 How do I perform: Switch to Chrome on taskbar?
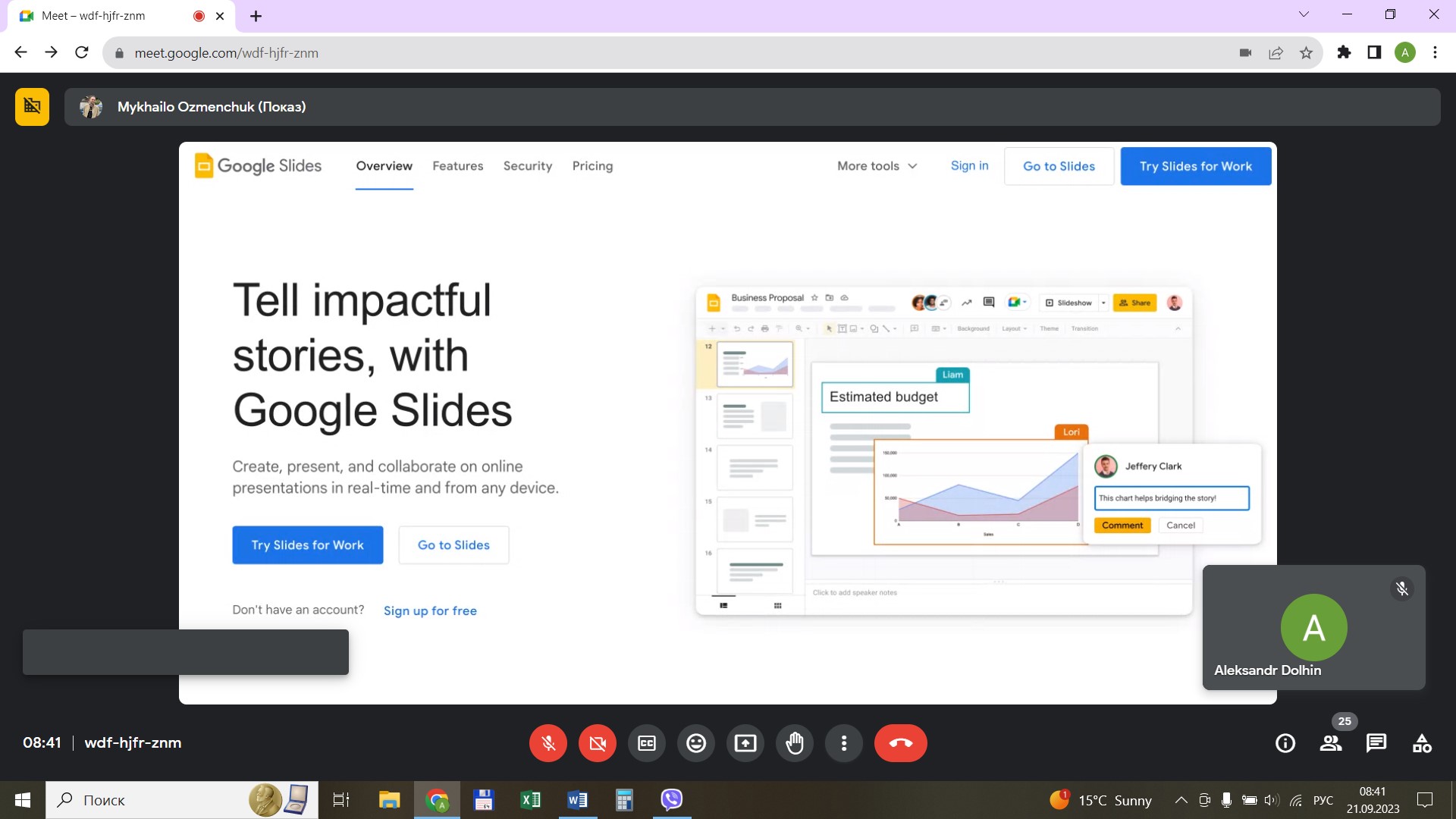(x=437, y=800)
